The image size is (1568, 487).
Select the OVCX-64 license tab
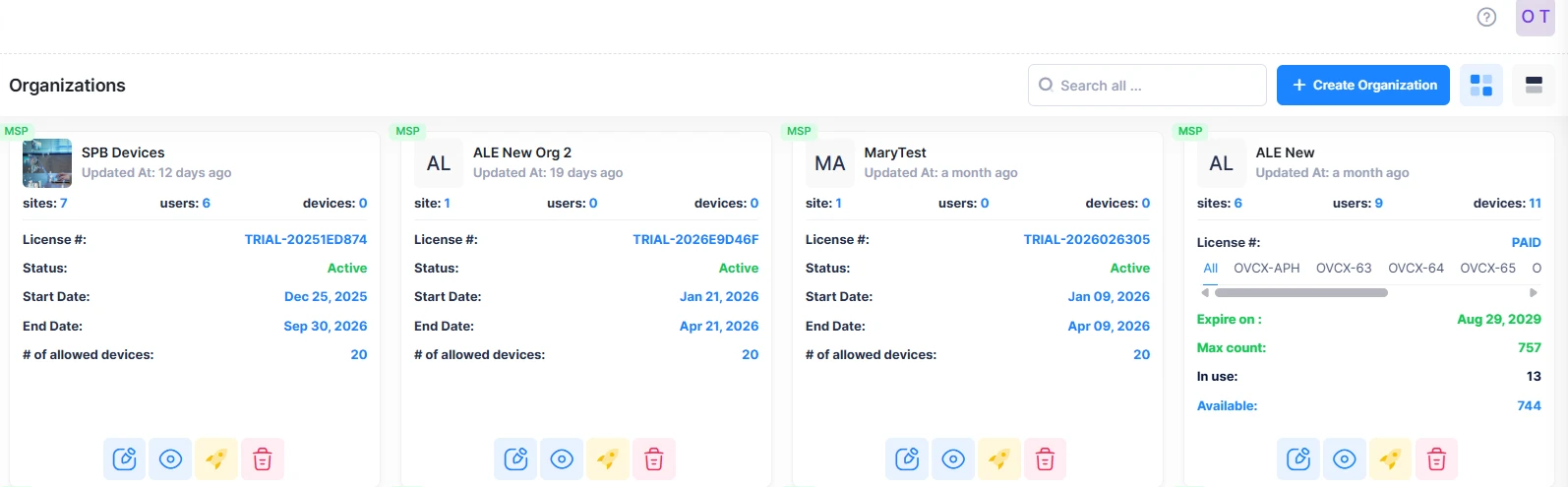pyautogui.click(x=1416, y=269)
